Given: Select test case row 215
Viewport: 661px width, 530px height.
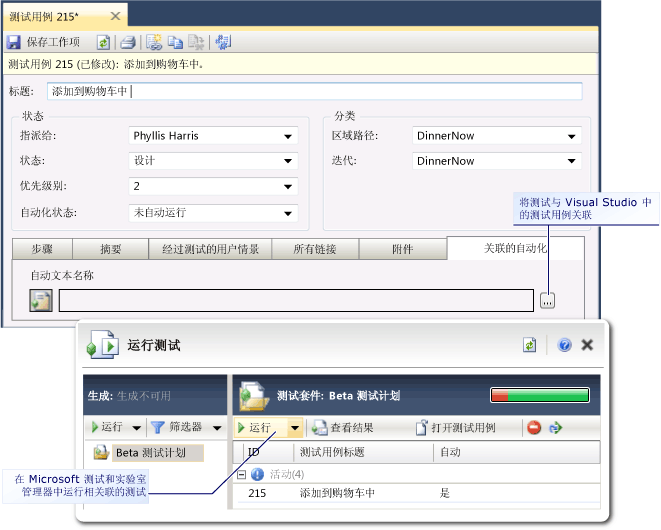Looking at the screenshot, I should click(x=416, y=493).
